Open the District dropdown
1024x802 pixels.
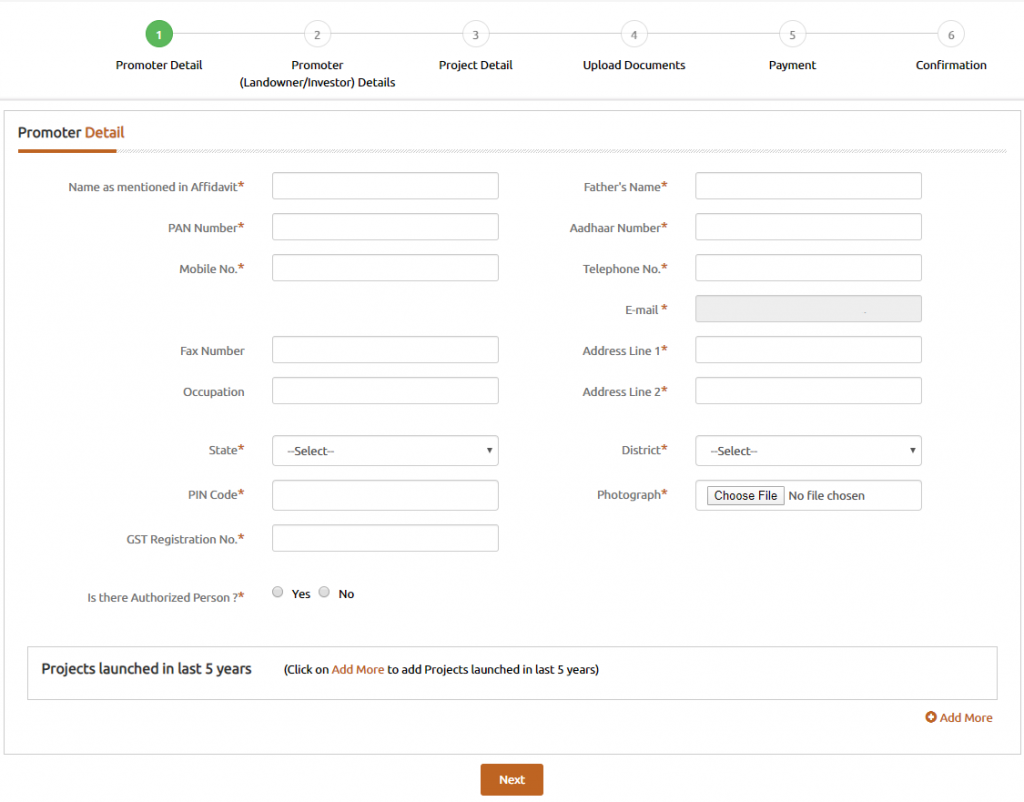point(808,451)
